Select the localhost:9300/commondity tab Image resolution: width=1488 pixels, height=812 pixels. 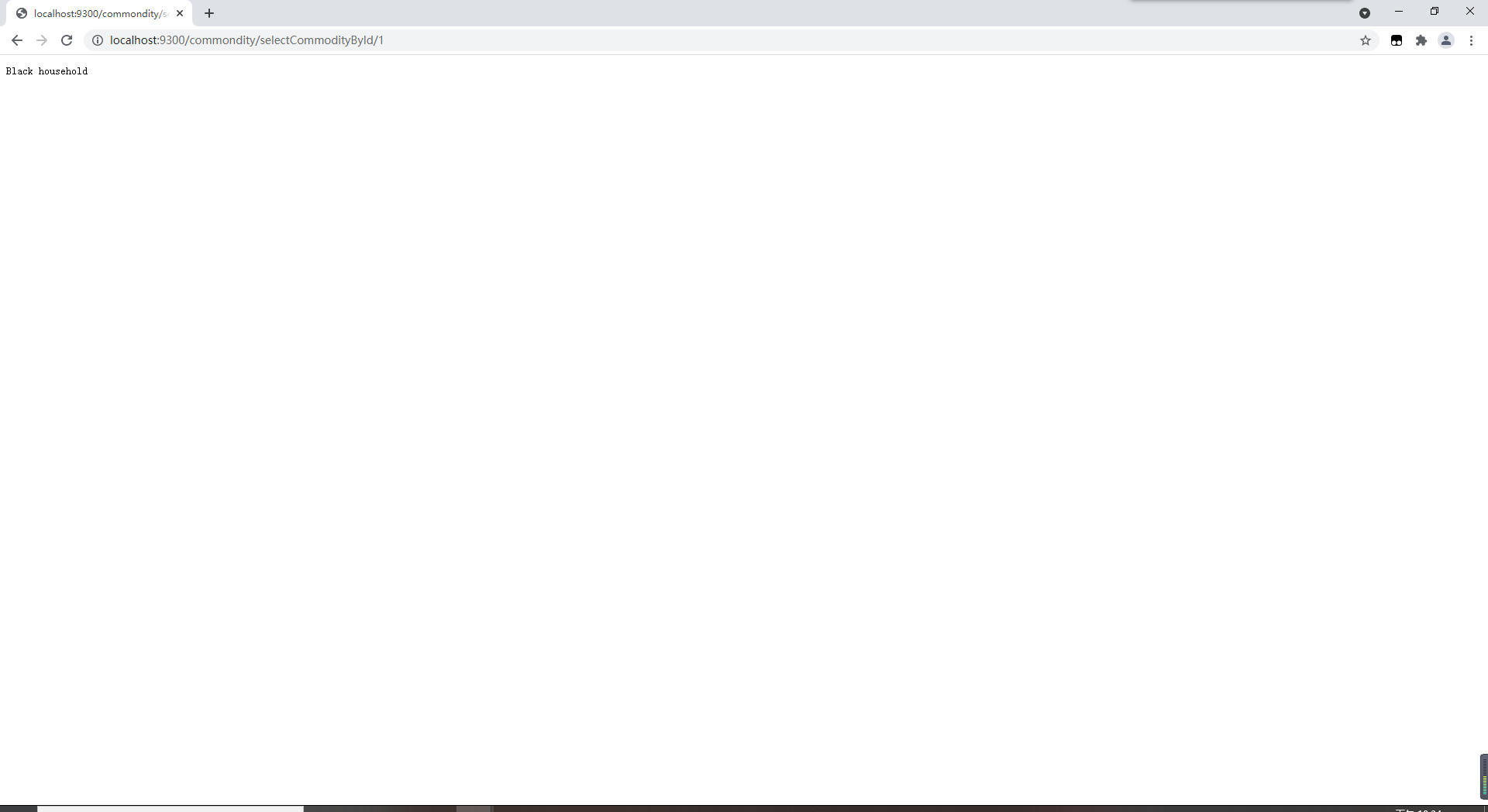pyautogui.click(x=99, y=13)
